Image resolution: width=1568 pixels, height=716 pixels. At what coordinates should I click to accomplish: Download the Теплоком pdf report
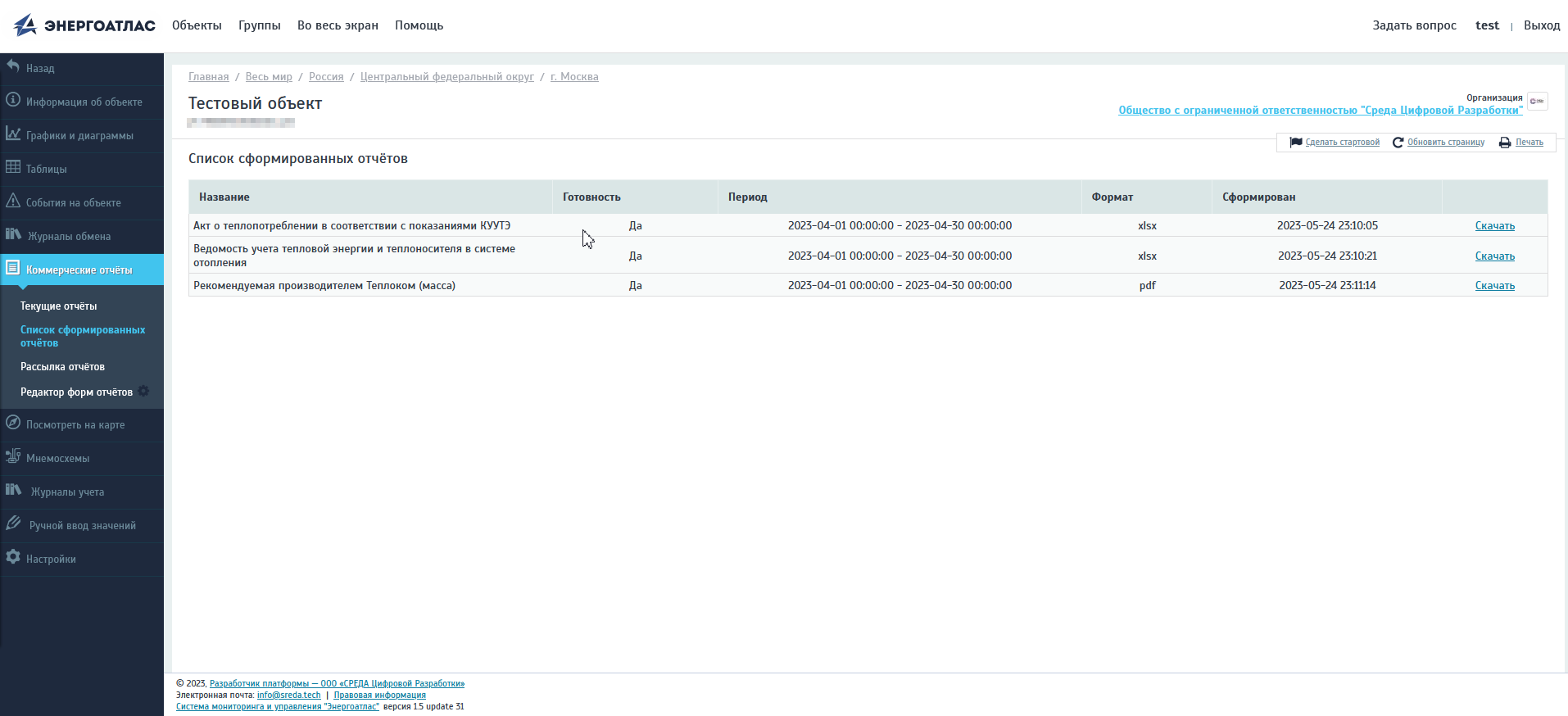point(1494,286)
